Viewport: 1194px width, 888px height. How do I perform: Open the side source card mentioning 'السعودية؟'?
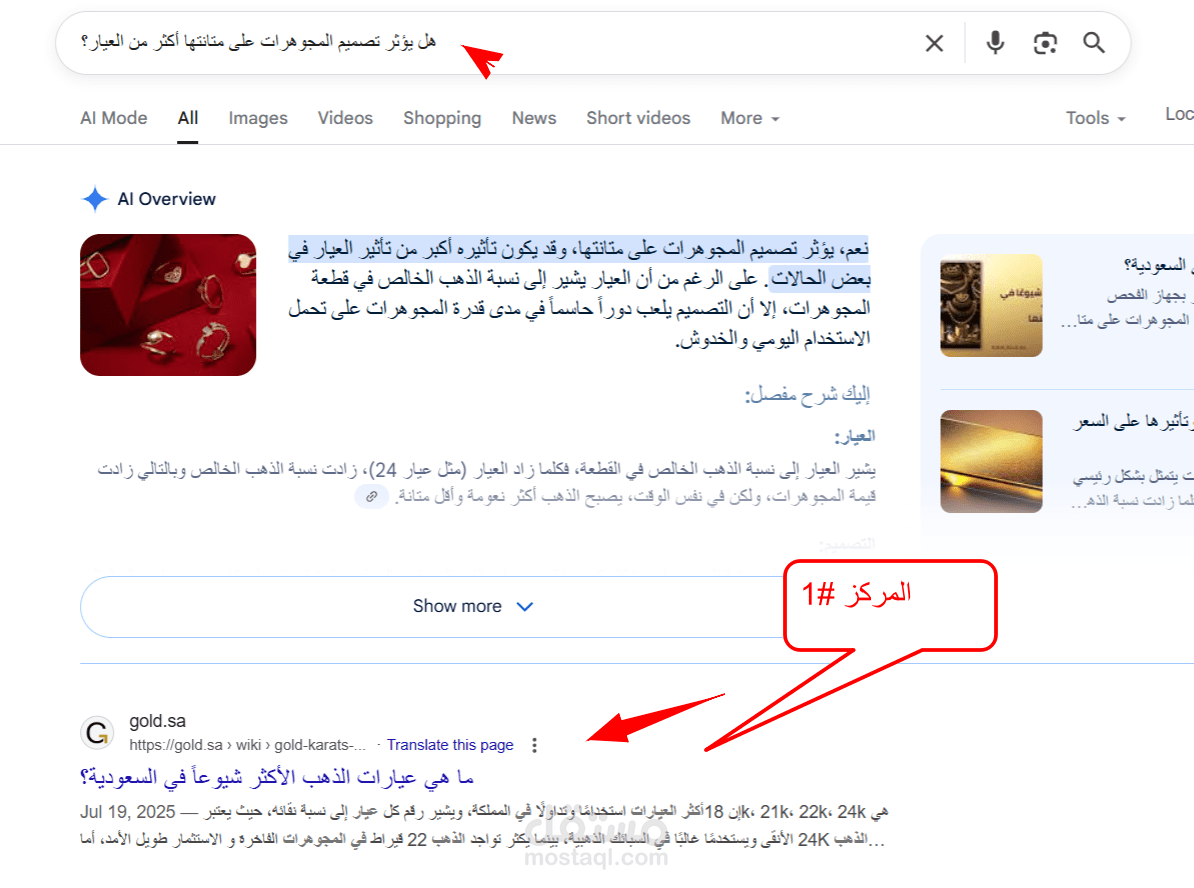(x=1066, y=305)
